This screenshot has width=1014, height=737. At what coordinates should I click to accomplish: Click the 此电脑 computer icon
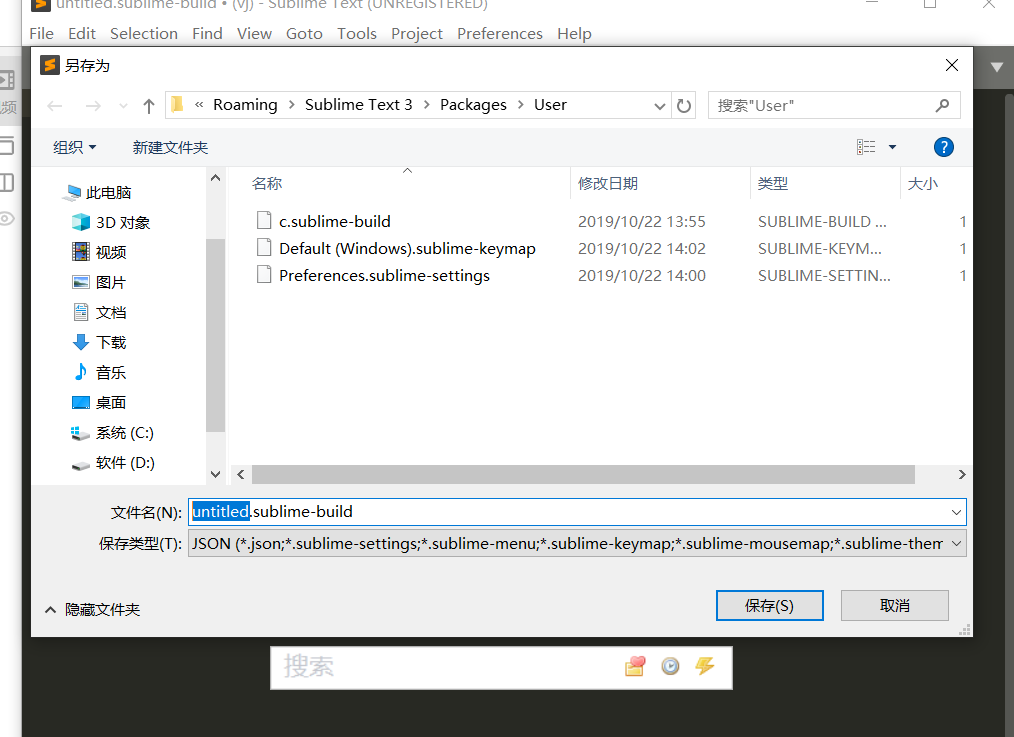click(73, 192)
